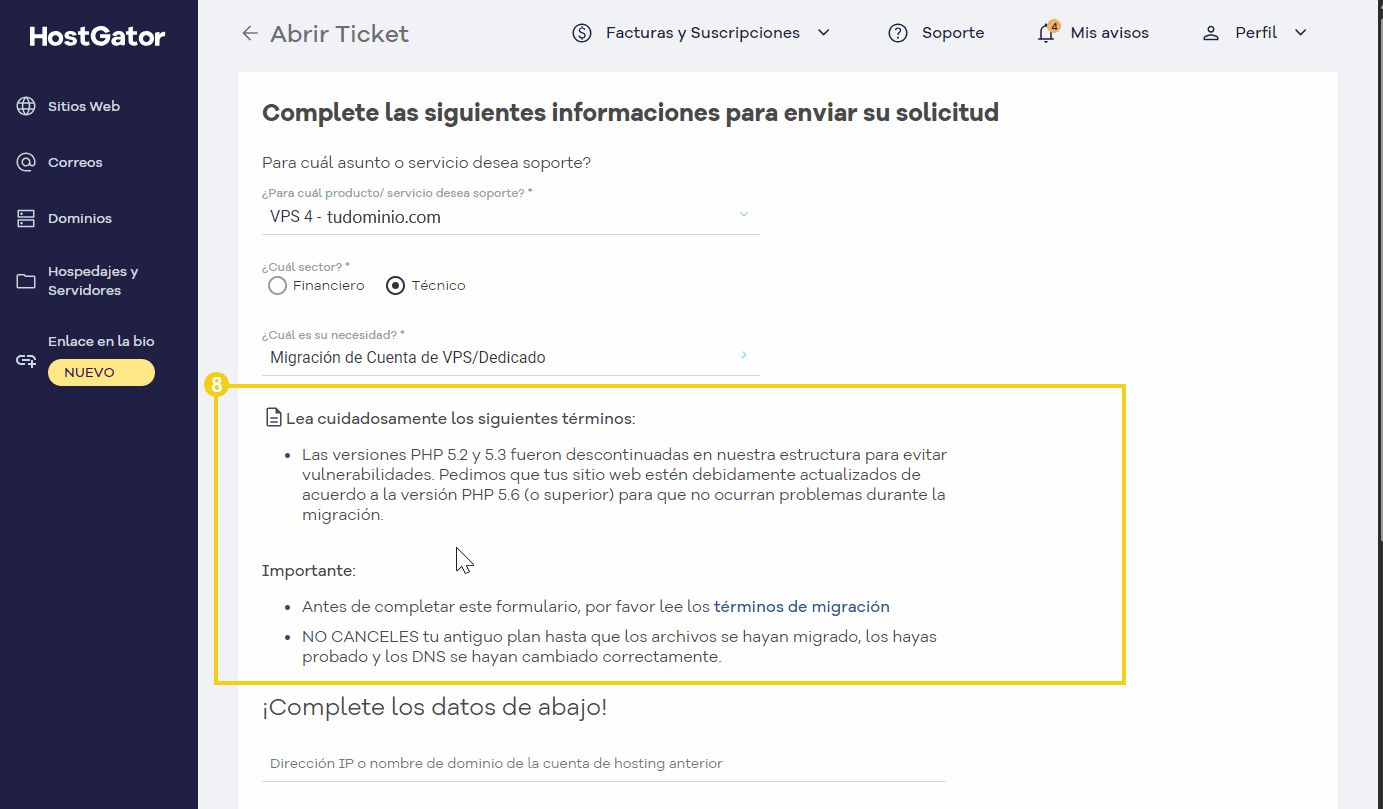Click the Las versiones PHP 5.2 y 5.3 paragraph
Screen dimensions: 1383x809
click(x=624, y=485)
